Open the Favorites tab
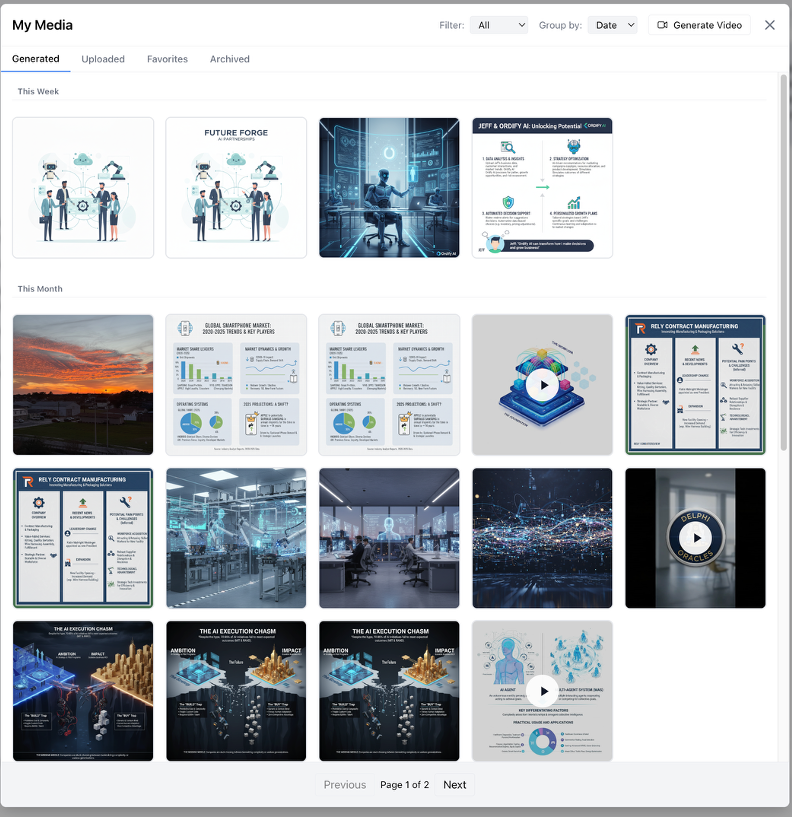 point(167,59)
